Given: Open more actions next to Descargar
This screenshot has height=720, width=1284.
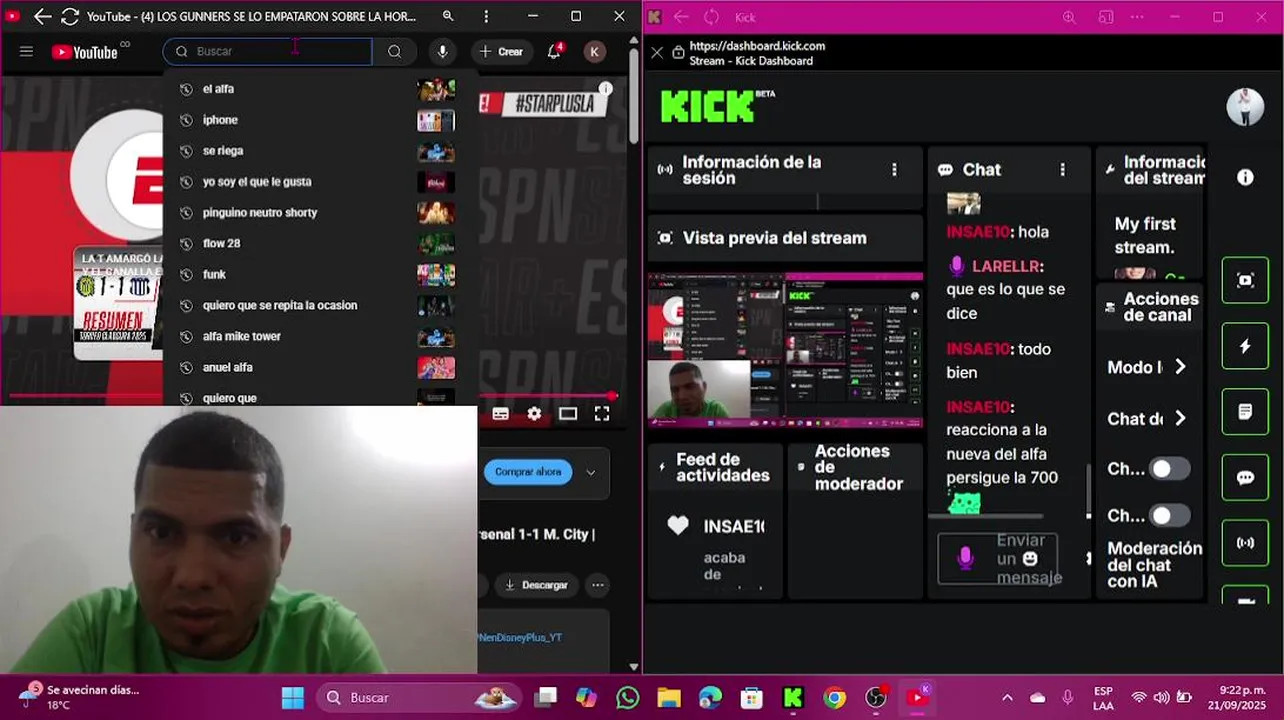Looking at the screenshot, I should click(x=597, y=585).
